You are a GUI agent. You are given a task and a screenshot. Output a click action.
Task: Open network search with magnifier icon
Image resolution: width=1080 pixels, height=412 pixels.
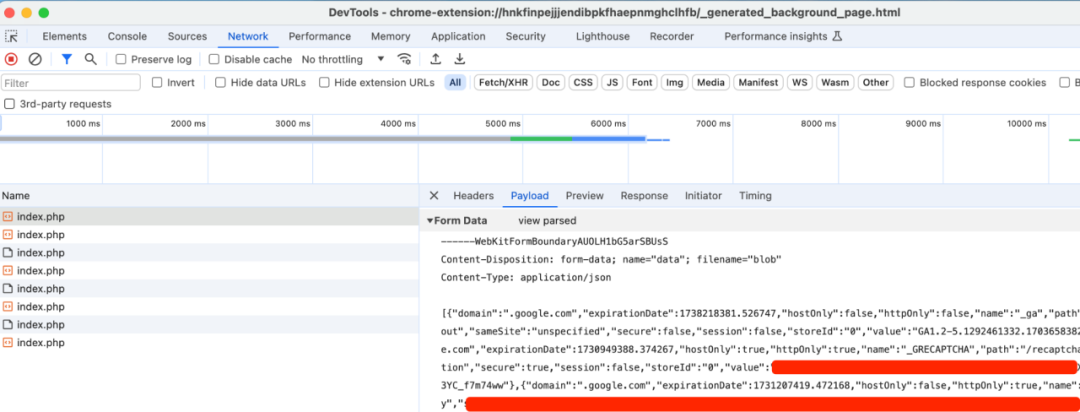(x=90, y=59)
